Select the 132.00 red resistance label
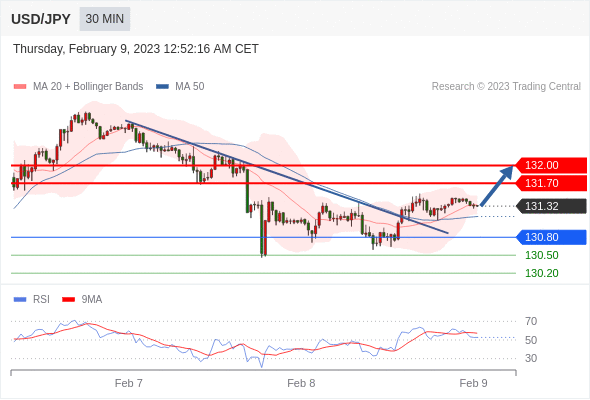590x400 pixels. (551, 165)
